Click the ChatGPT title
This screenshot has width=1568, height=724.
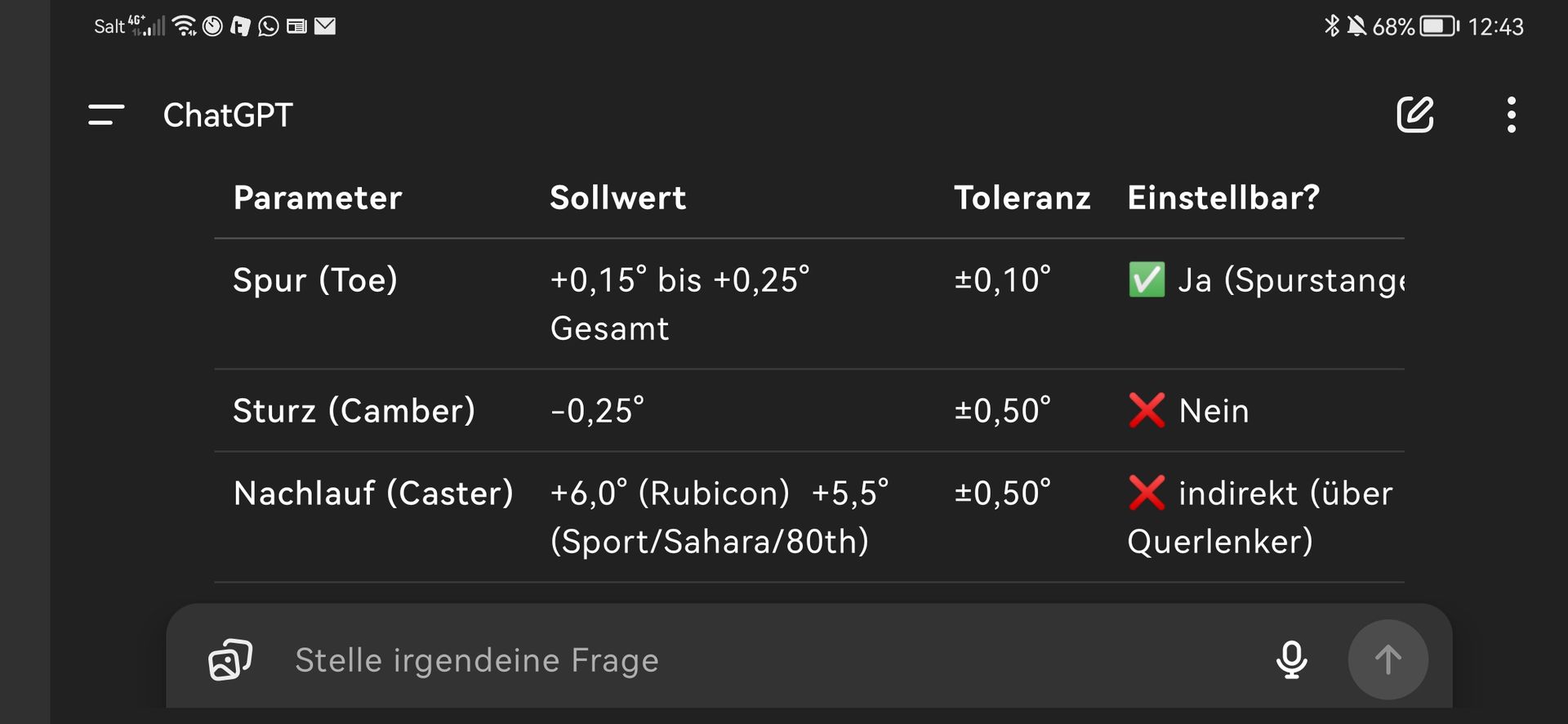pos(228,115)
